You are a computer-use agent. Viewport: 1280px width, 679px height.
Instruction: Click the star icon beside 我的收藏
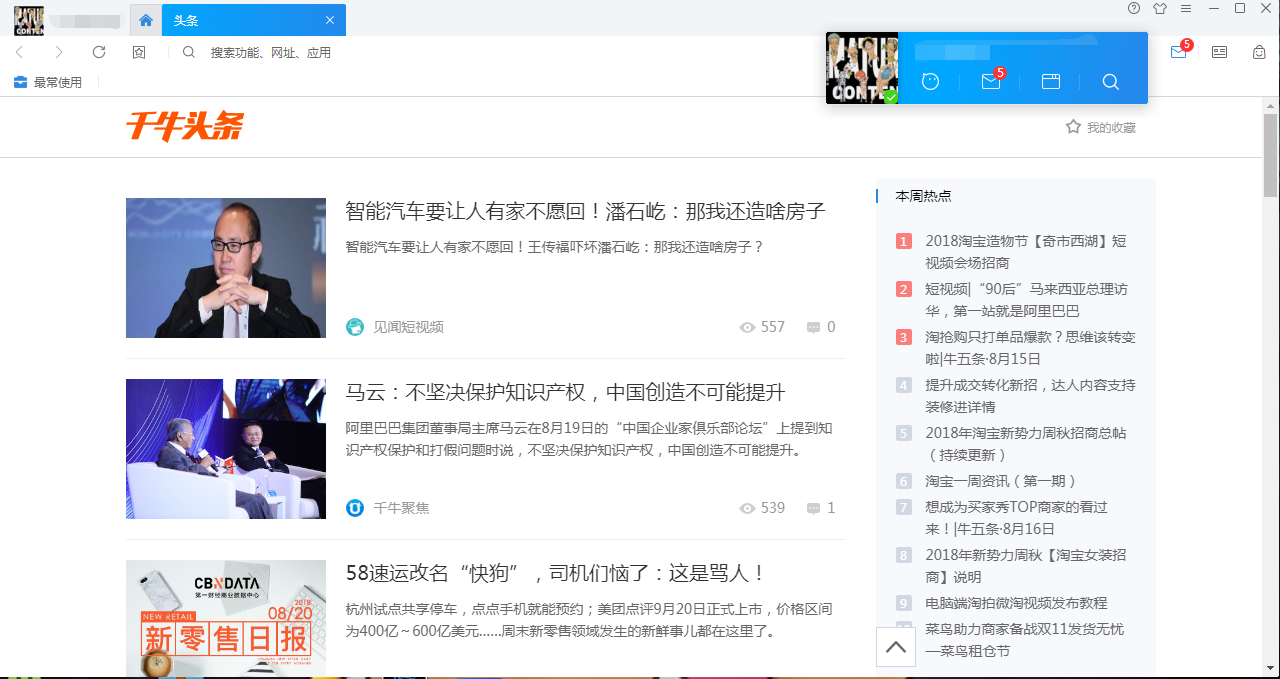click(1073, 127)
